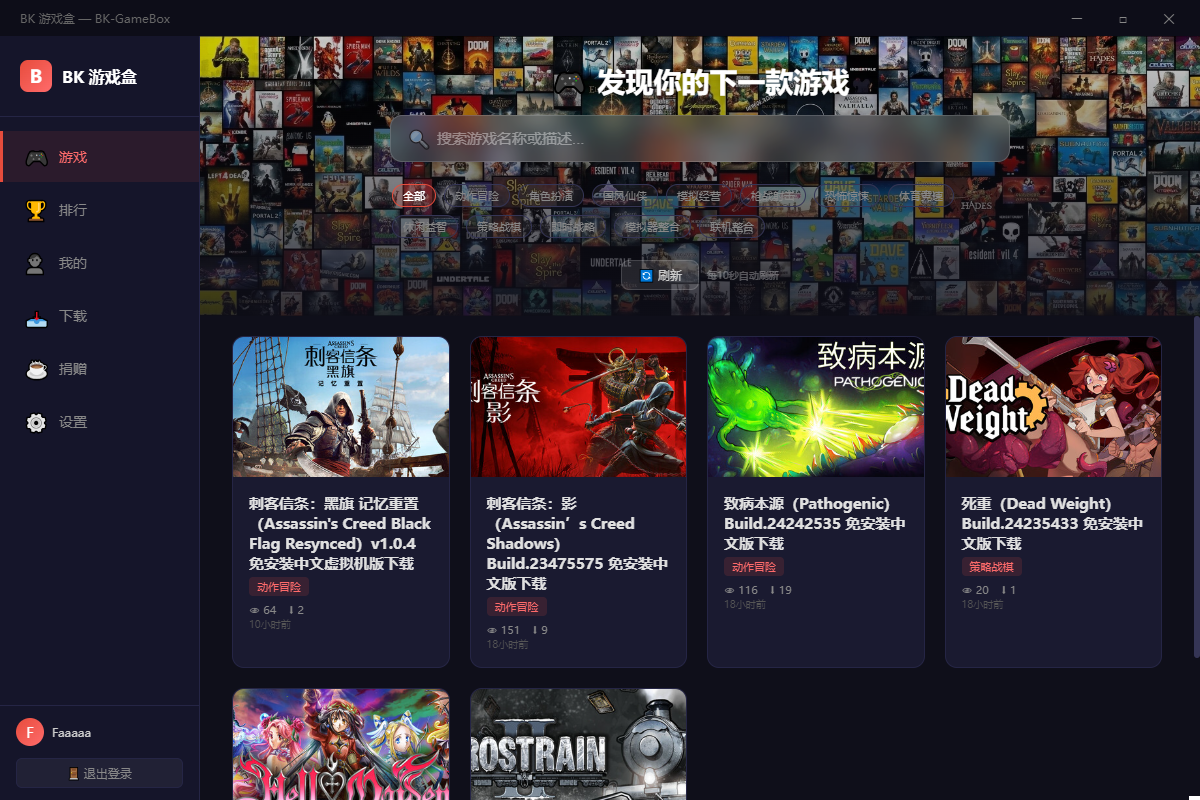Image resolution: width=1200 pixels, height=800 pixels.
Task: Filter by 恐怖惊悚 category chip
Action: (x=845, y=196)
